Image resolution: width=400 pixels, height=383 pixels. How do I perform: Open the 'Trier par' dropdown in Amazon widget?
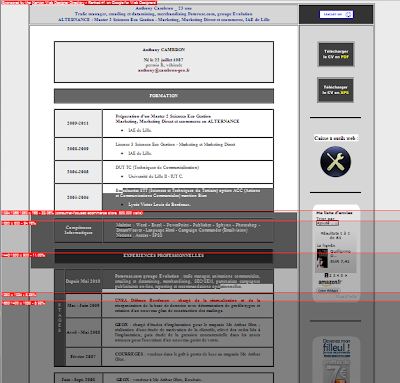click(327, 223)
